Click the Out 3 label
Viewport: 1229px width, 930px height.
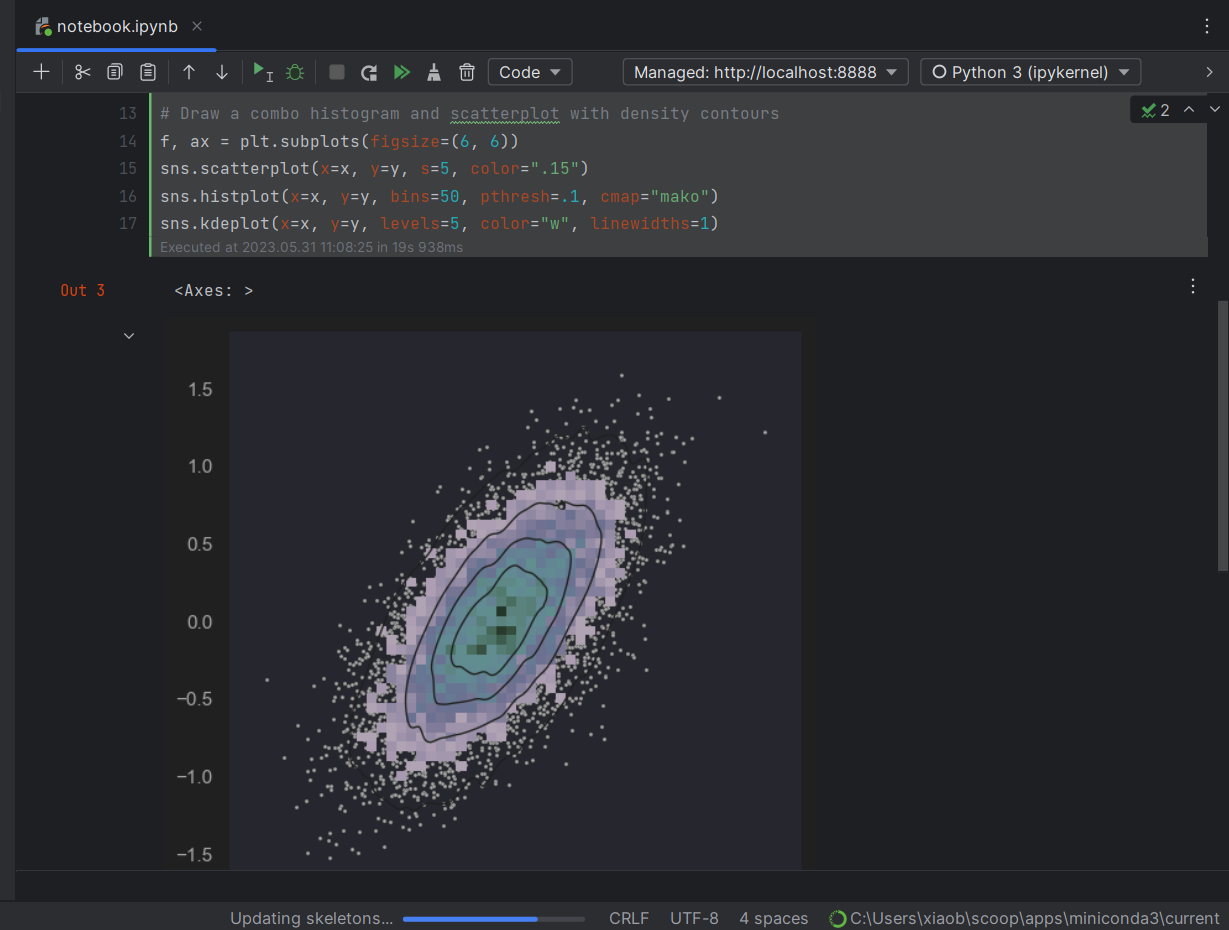(x=82, y=290)
